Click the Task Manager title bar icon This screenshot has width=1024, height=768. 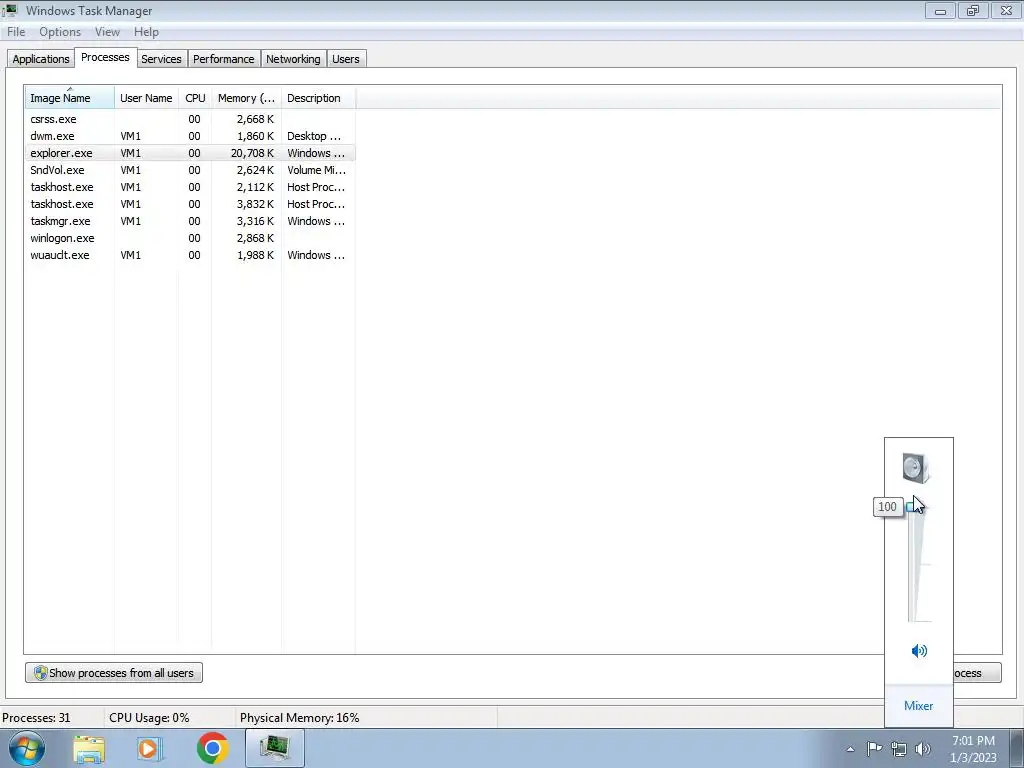pos(10,10)
